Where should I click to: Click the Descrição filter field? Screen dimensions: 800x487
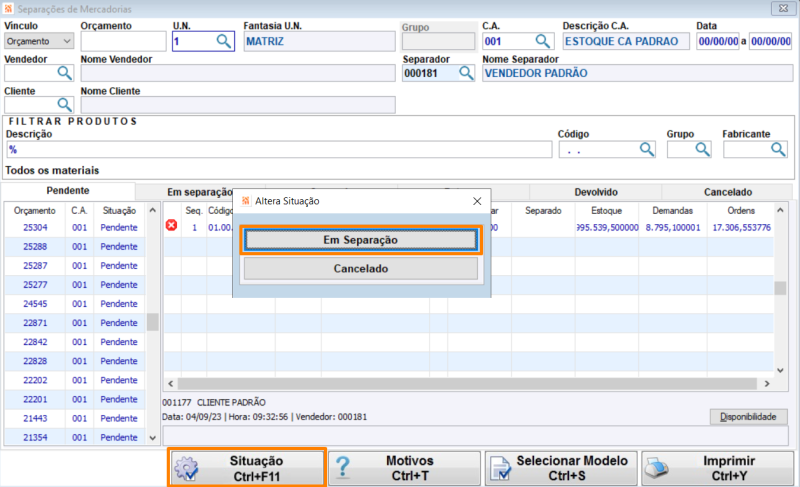(x=279, y=149)
